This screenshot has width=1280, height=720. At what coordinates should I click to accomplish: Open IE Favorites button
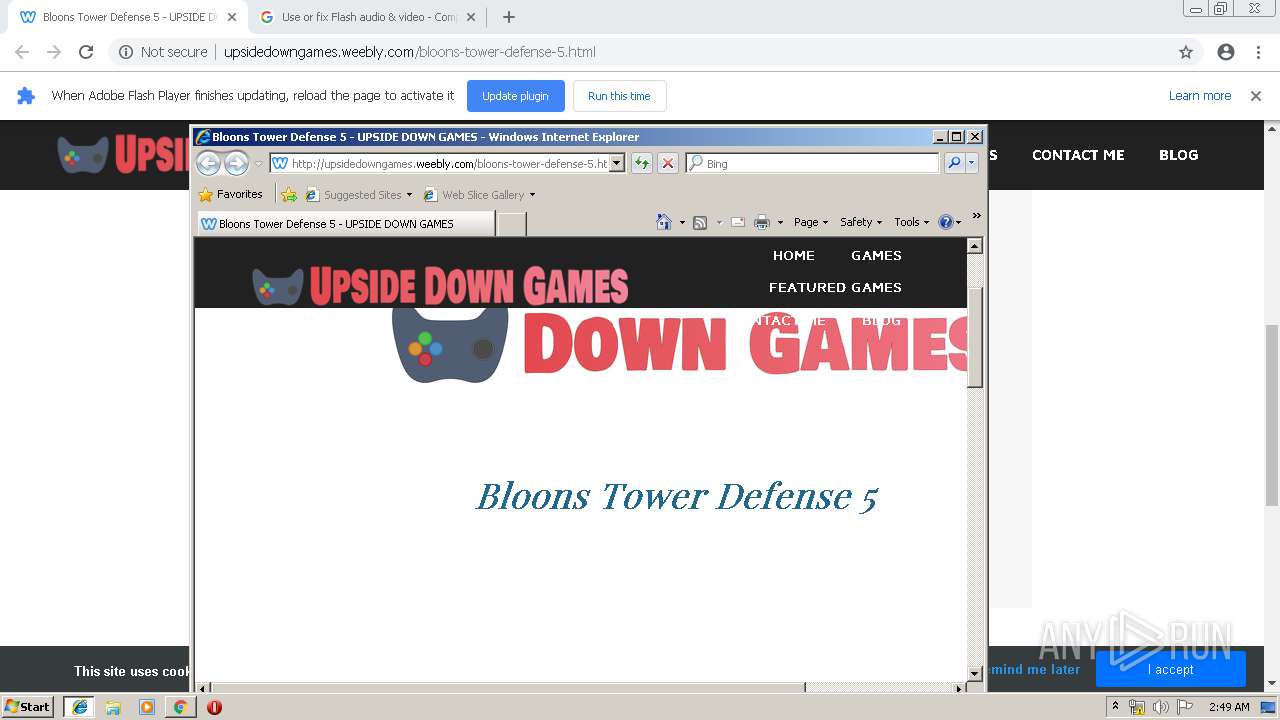[x=231, y=194]
